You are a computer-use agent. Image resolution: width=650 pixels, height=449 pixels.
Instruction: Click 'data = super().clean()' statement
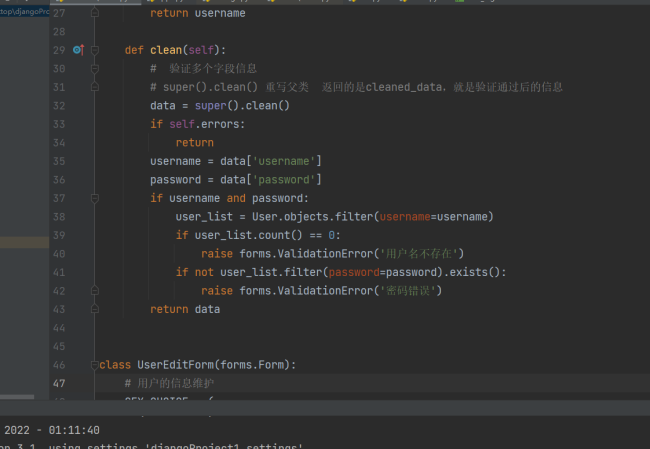click(220, 106)
